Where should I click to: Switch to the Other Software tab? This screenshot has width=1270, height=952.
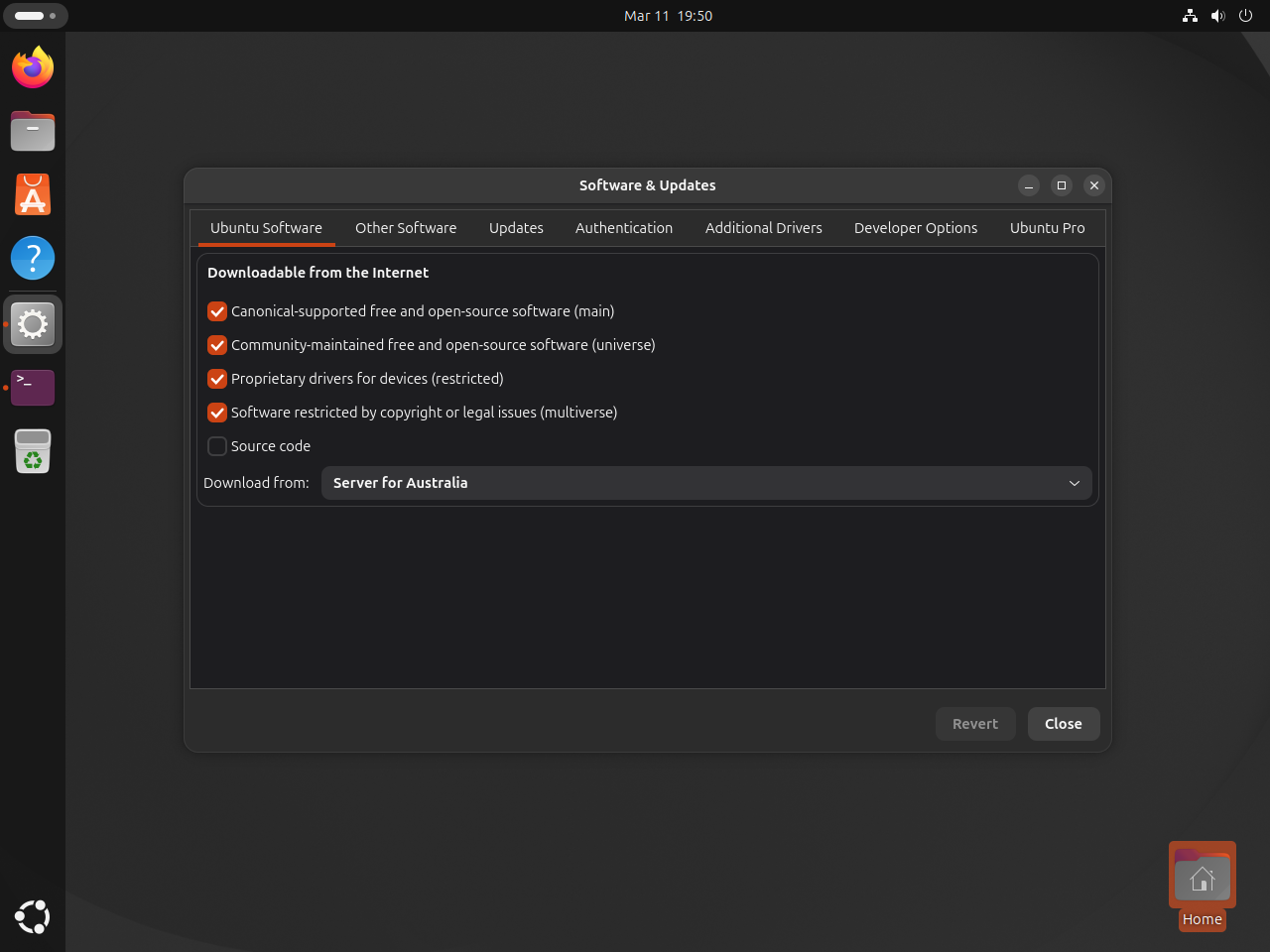(x=406, y=227)
